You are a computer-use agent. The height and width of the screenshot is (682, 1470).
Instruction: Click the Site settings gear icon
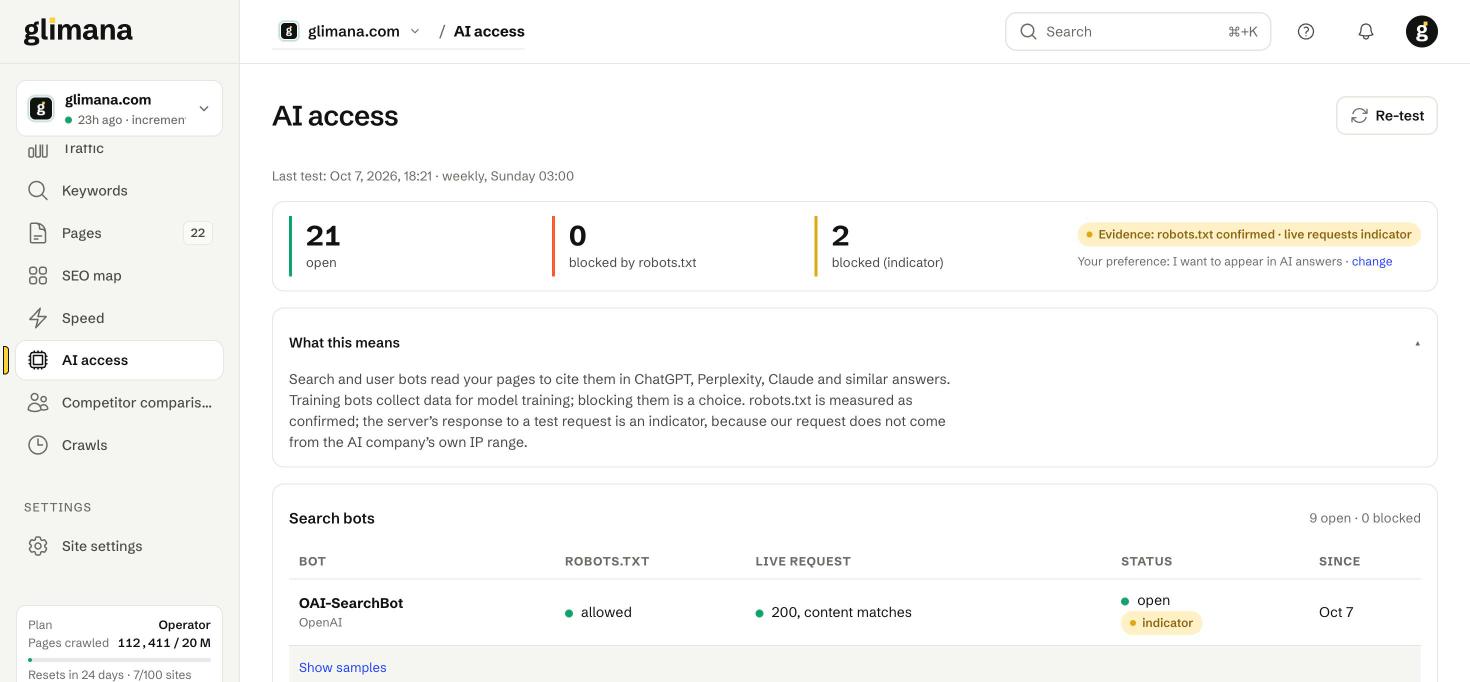(x=38, y=546)
